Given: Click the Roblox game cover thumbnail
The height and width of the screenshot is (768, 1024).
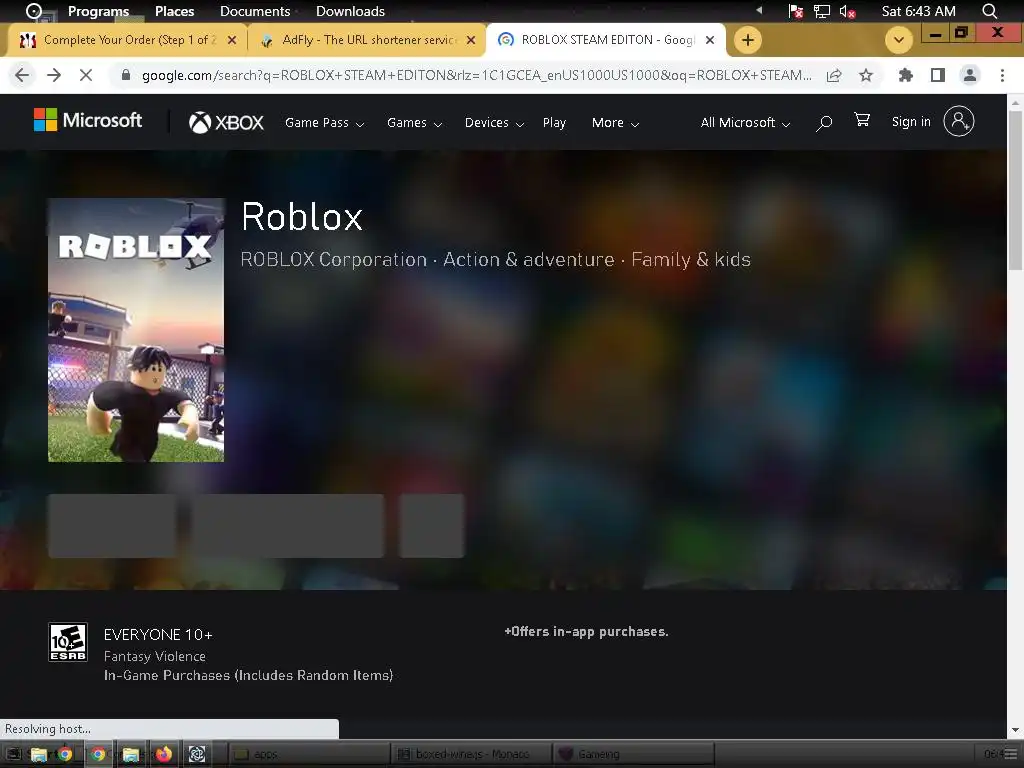Looking at the screenshot, I should (136, 330).
